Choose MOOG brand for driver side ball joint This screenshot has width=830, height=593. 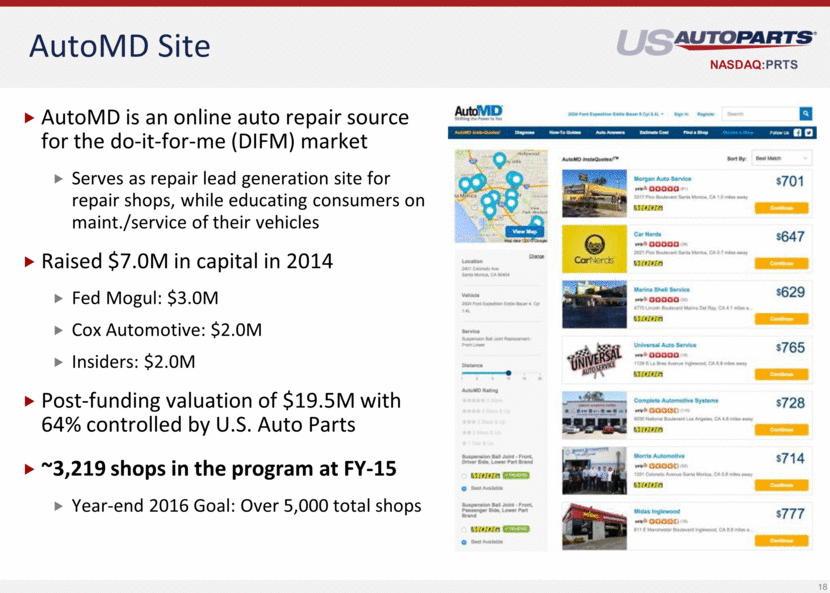[x=464, y=476]
